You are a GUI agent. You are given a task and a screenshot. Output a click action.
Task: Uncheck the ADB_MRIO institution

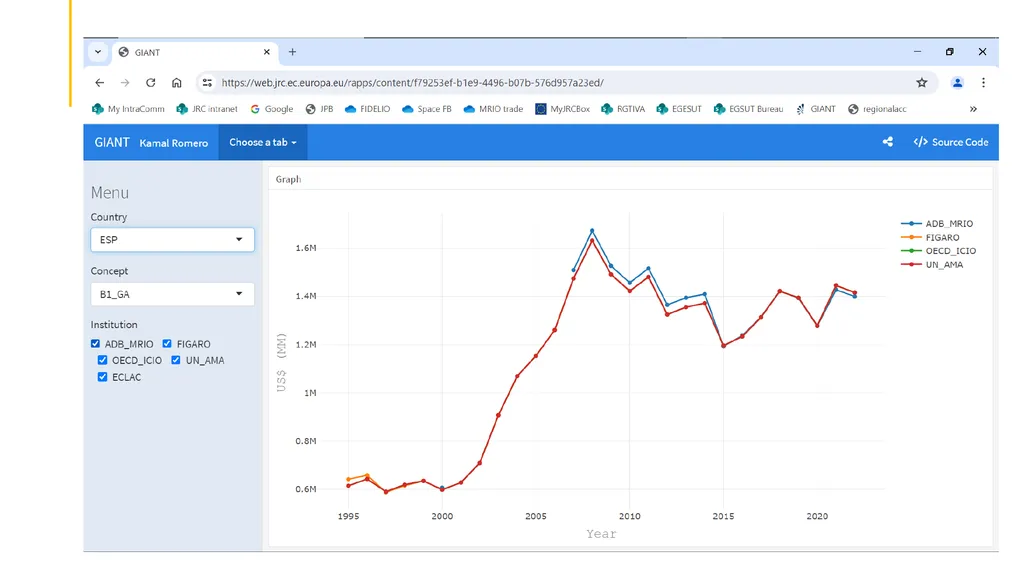coord(95,344)
